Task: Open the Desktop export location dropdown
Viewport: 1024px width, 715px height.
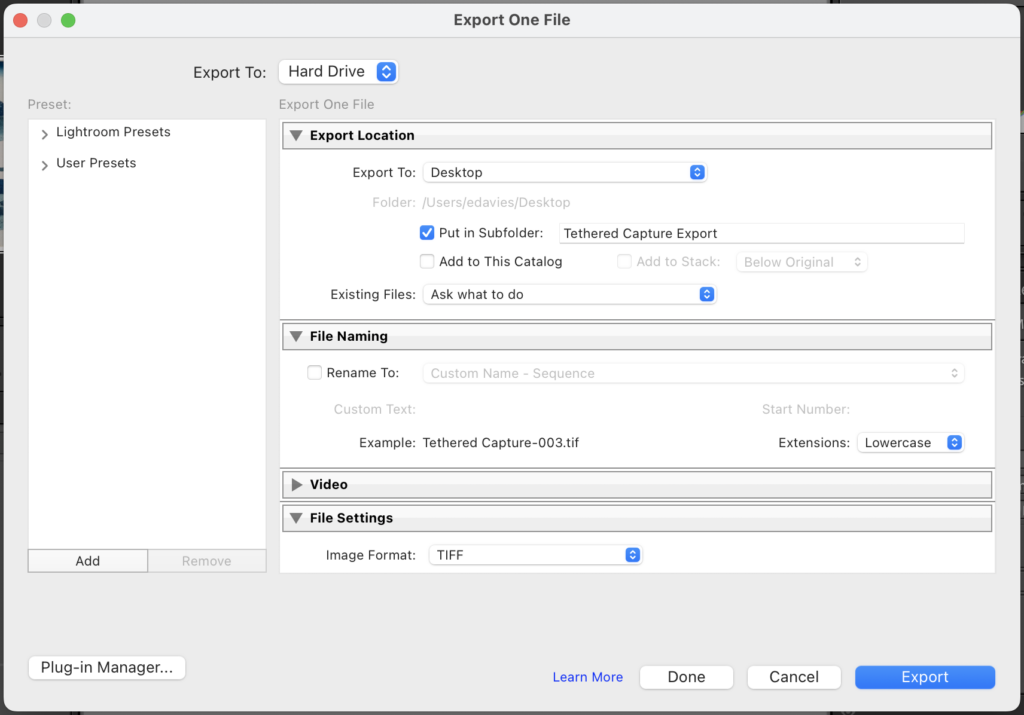Action: point(565,171)
